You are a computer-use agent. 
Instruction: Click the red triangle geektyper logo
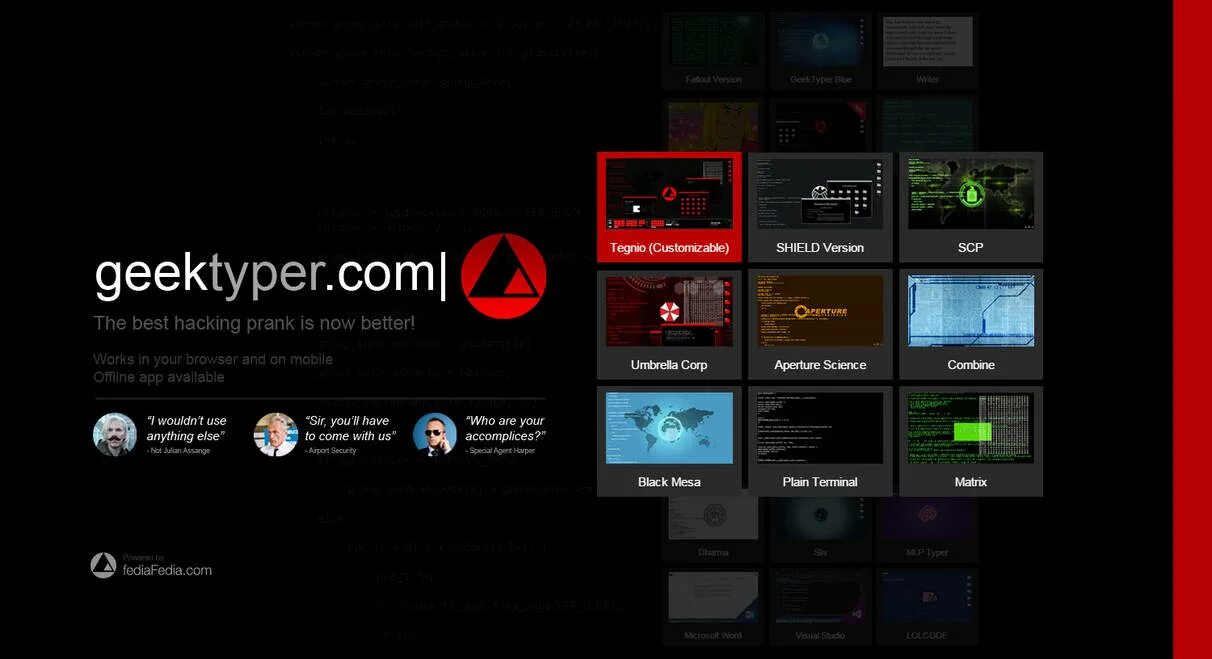[504, 277]
